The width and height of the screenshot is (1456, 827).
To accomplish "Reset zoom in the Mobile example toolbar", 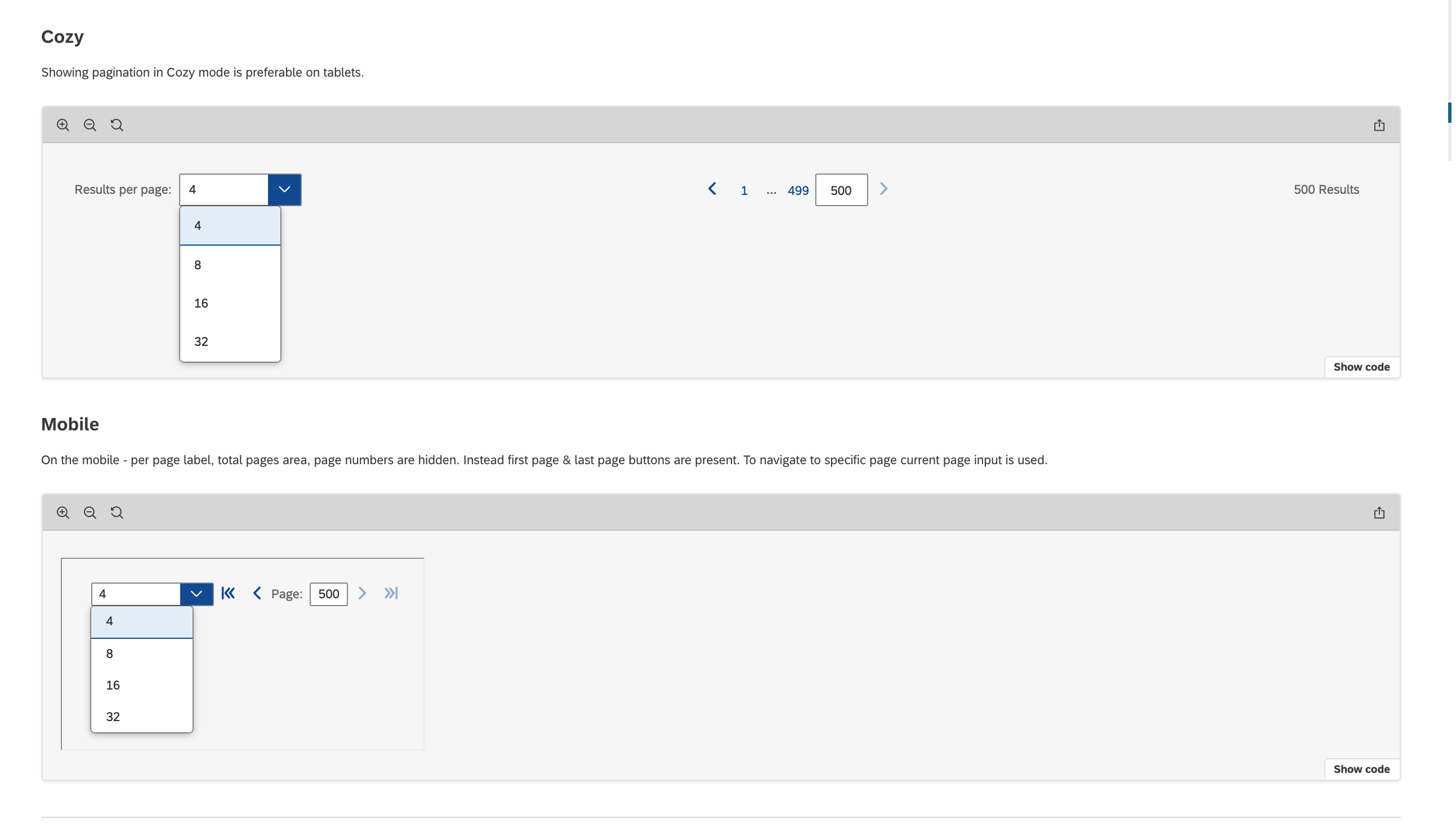I will (117, 513).
